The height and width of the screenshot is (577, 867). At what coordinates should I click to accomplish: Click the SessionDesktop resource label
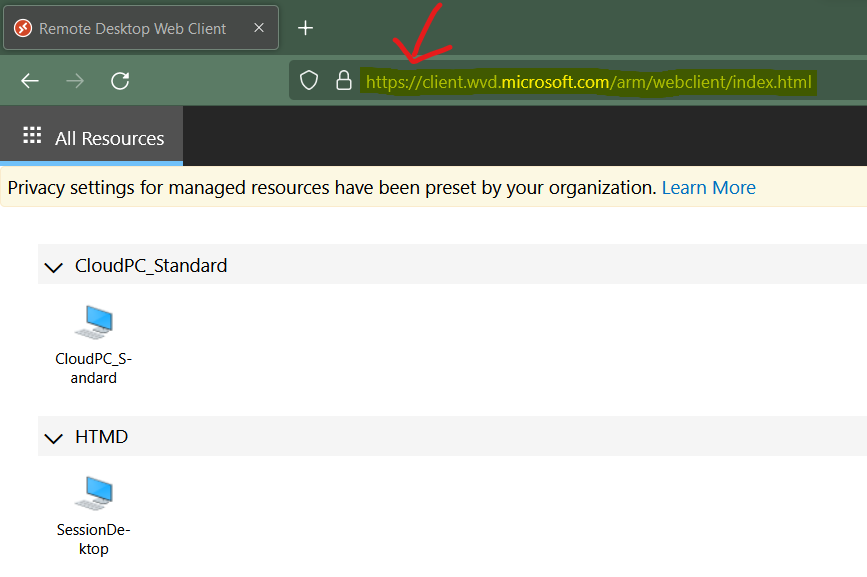click(93, 539)
